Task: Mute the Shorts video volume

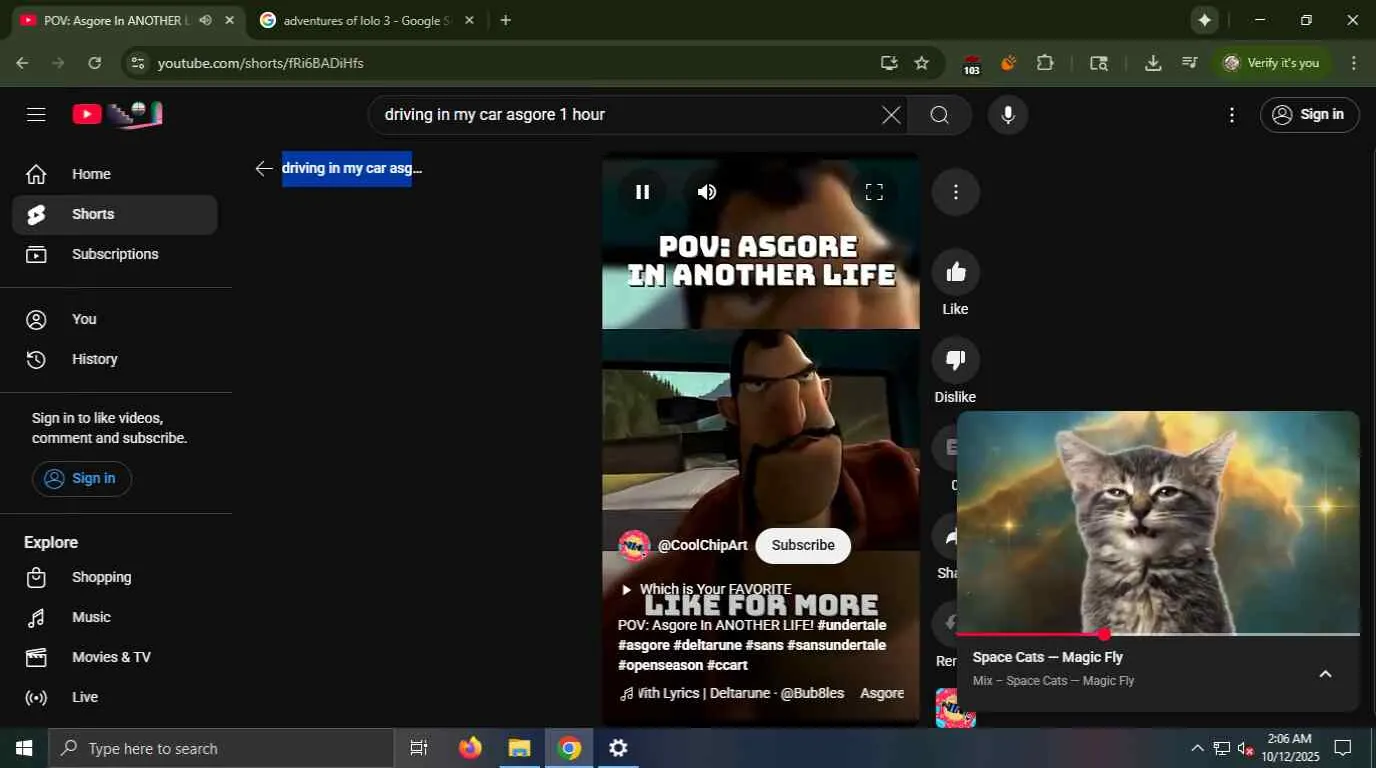Action: 707,192
